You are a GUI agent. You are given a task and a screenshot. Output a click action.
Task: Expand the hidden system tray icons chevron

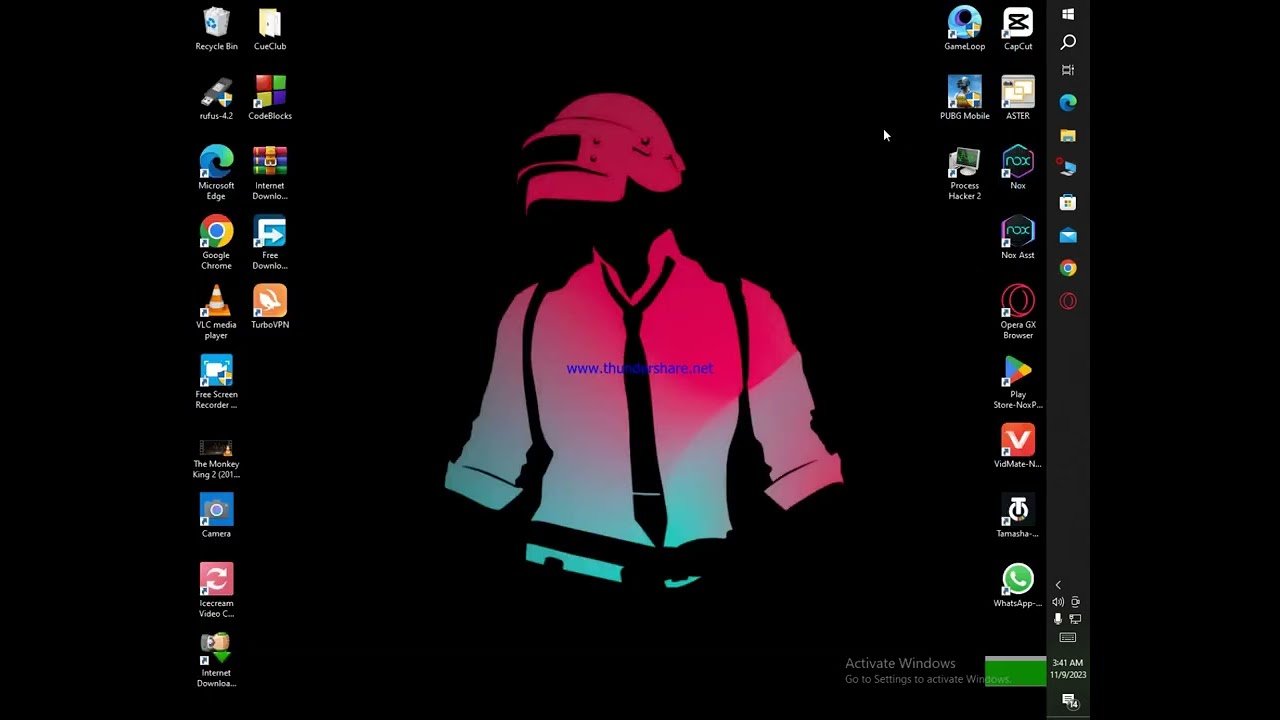click(1058, 585)
